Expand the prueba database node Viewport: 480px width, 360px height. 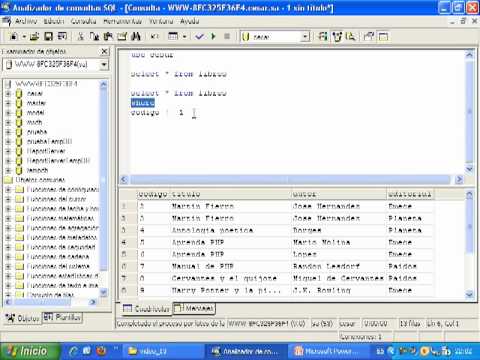point(8,132)
